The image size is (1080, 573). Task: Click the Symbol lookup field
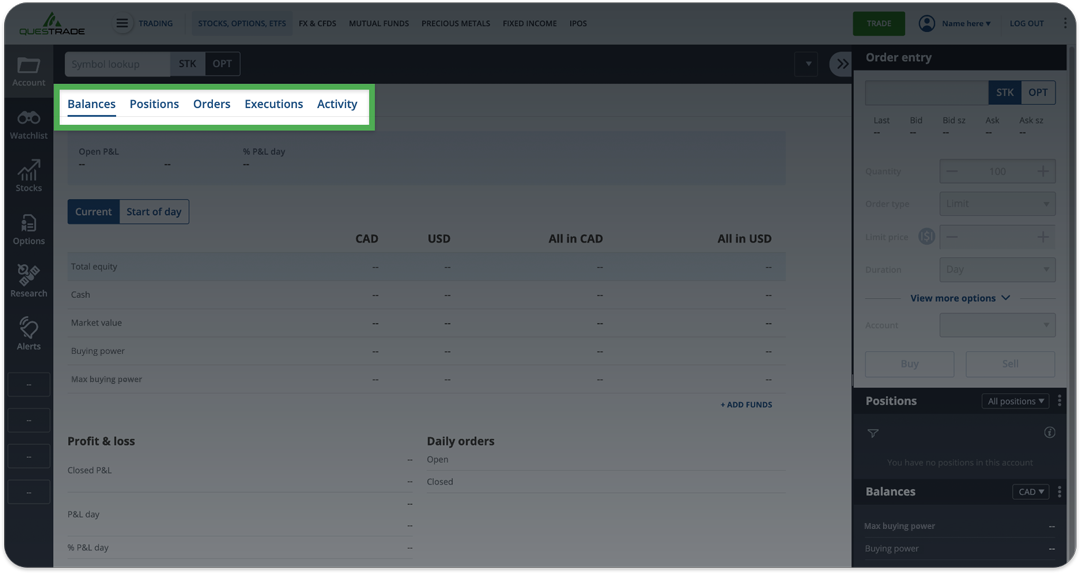(118, 64)
